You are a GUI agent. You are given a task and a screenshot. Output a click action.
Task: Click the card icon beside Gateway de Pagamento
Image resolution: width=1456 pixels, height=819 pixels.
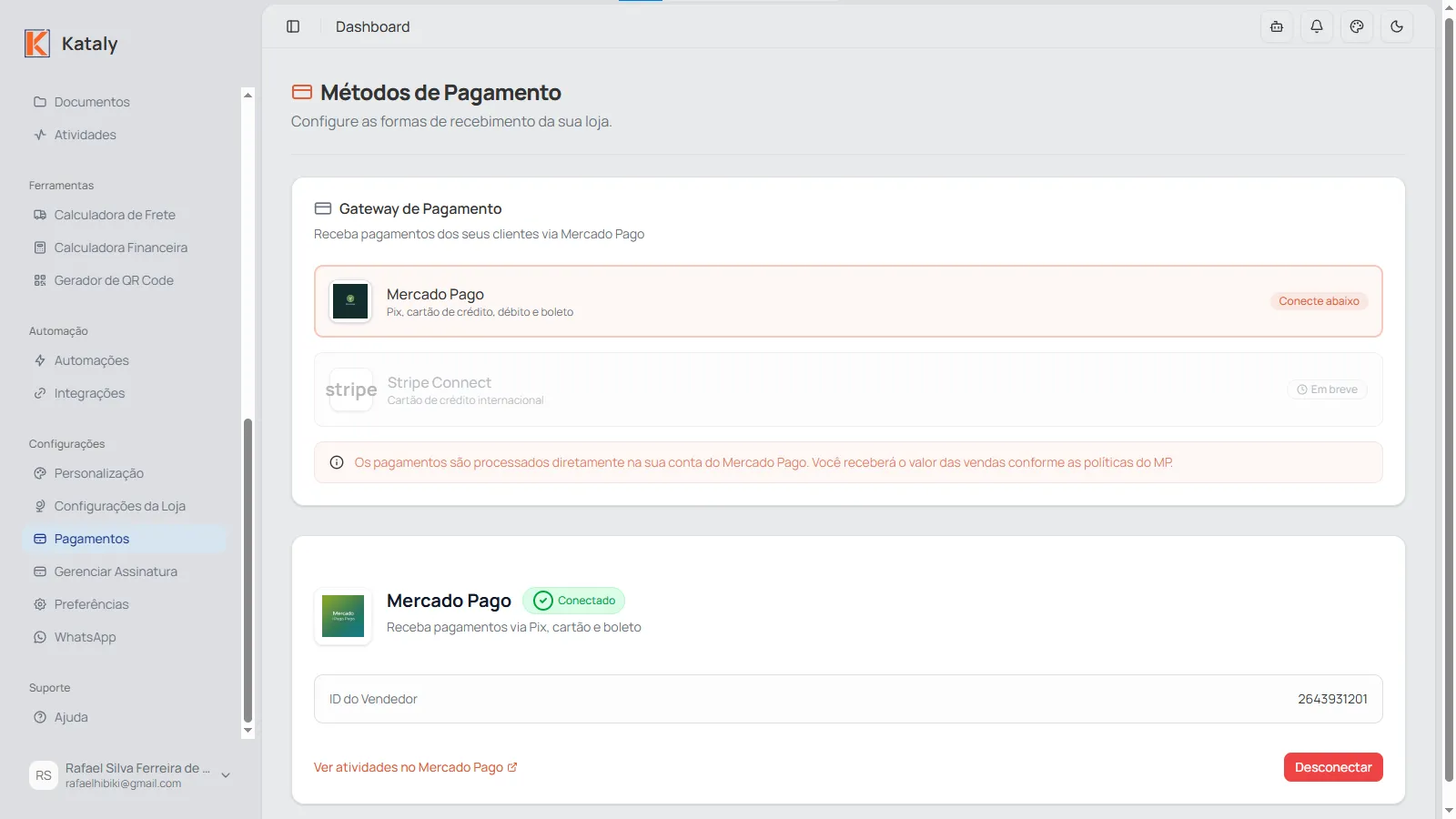322,208
